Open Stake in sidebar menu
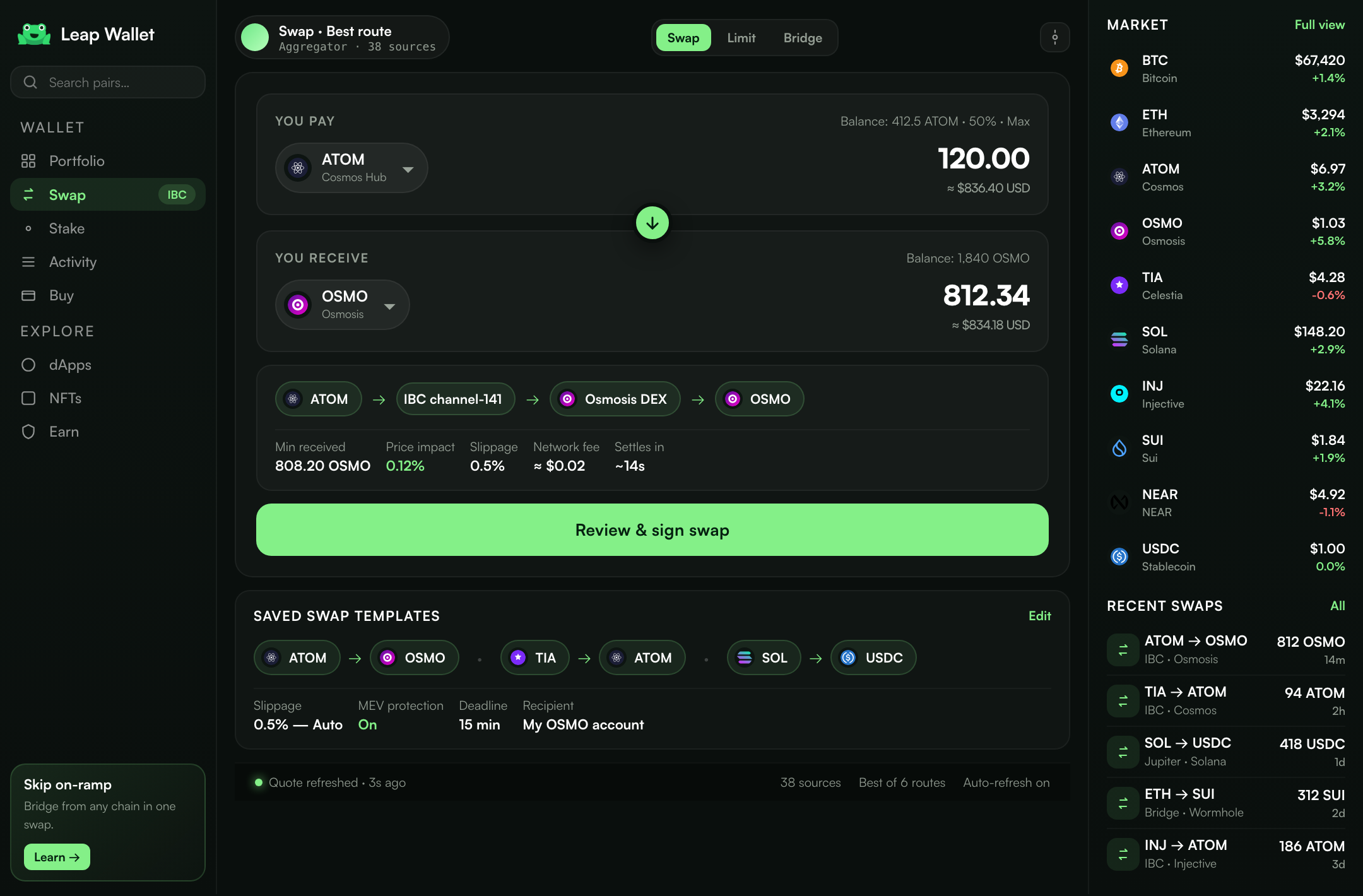Screen dimensions: 1363x896 [x=108, y=228]
